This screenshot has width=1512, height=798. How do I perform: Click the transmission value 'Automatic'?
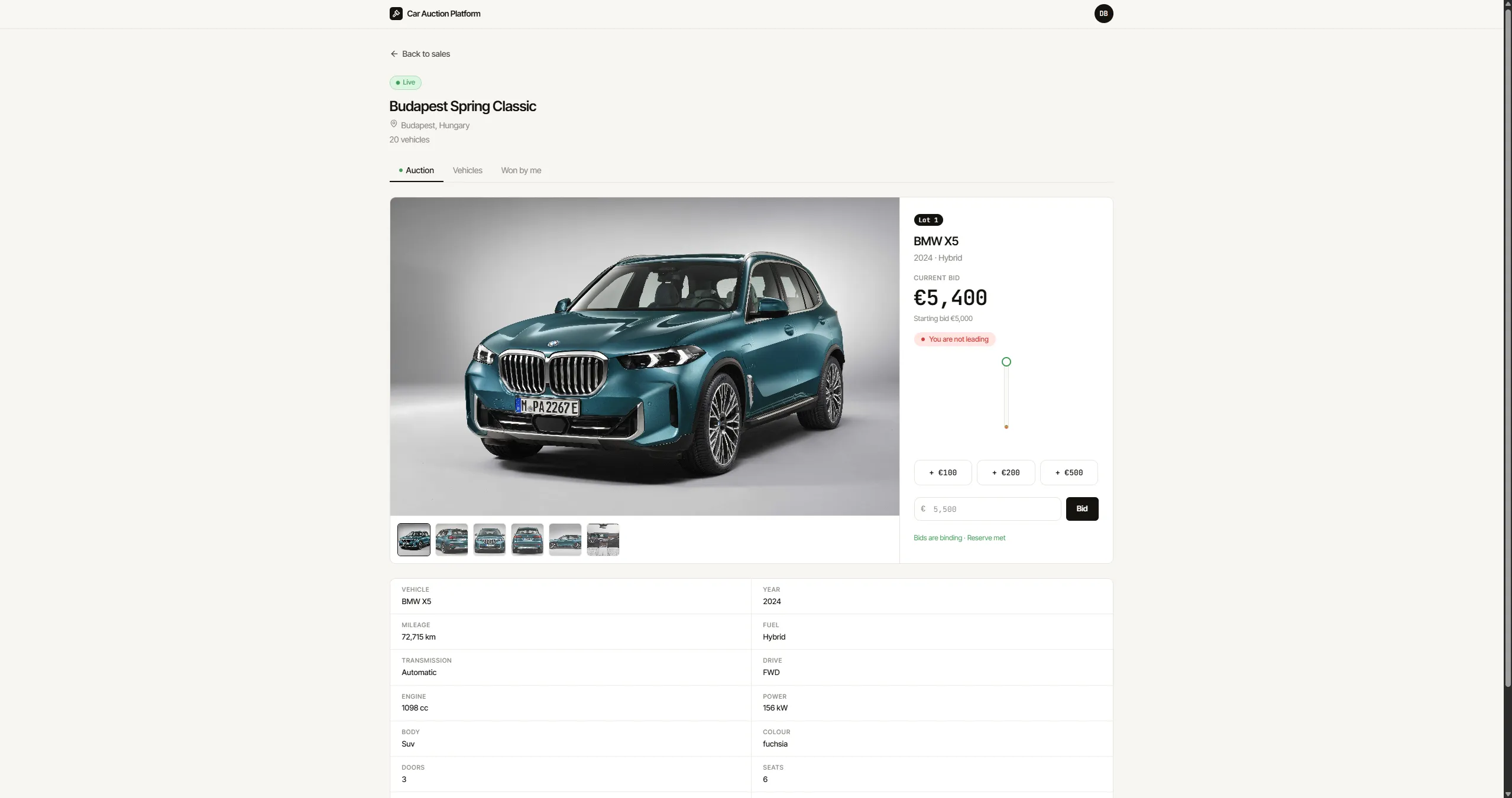[419, 672]
